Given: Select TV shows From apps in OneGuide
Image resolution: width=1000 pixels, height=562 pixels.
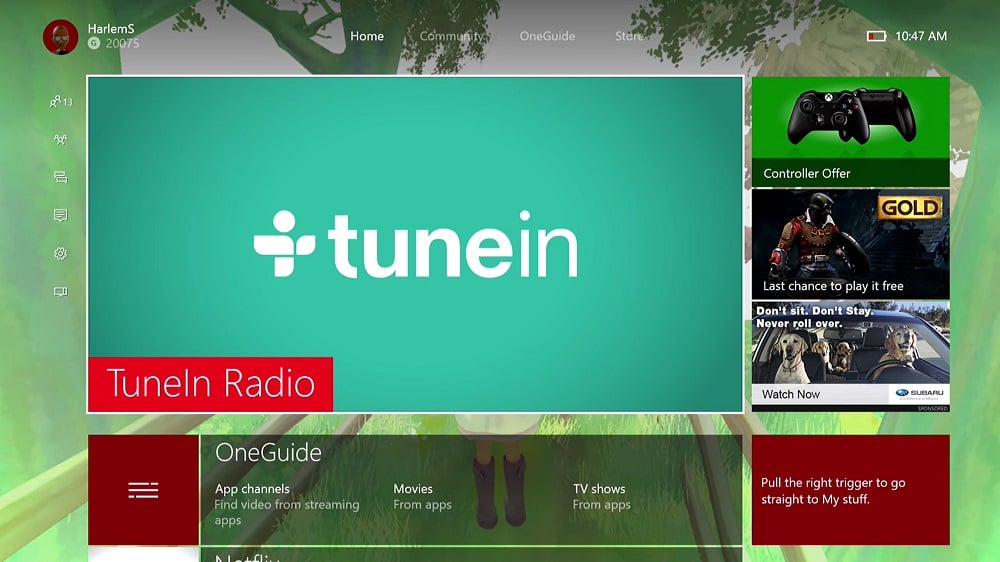Looking at the screenshot, I should point(601,496).
